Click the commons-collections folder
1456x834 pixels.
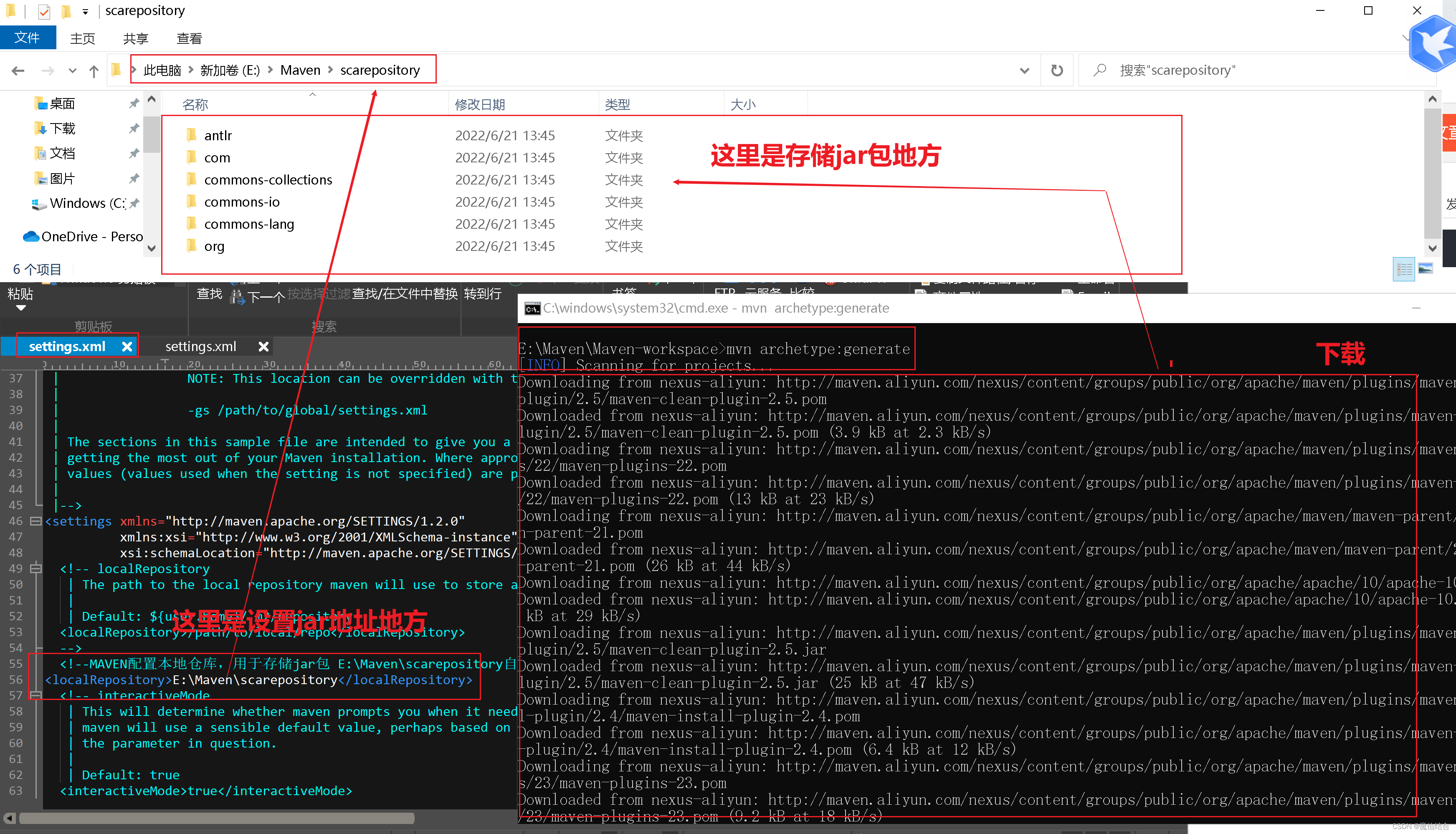[x=268, y=179]
